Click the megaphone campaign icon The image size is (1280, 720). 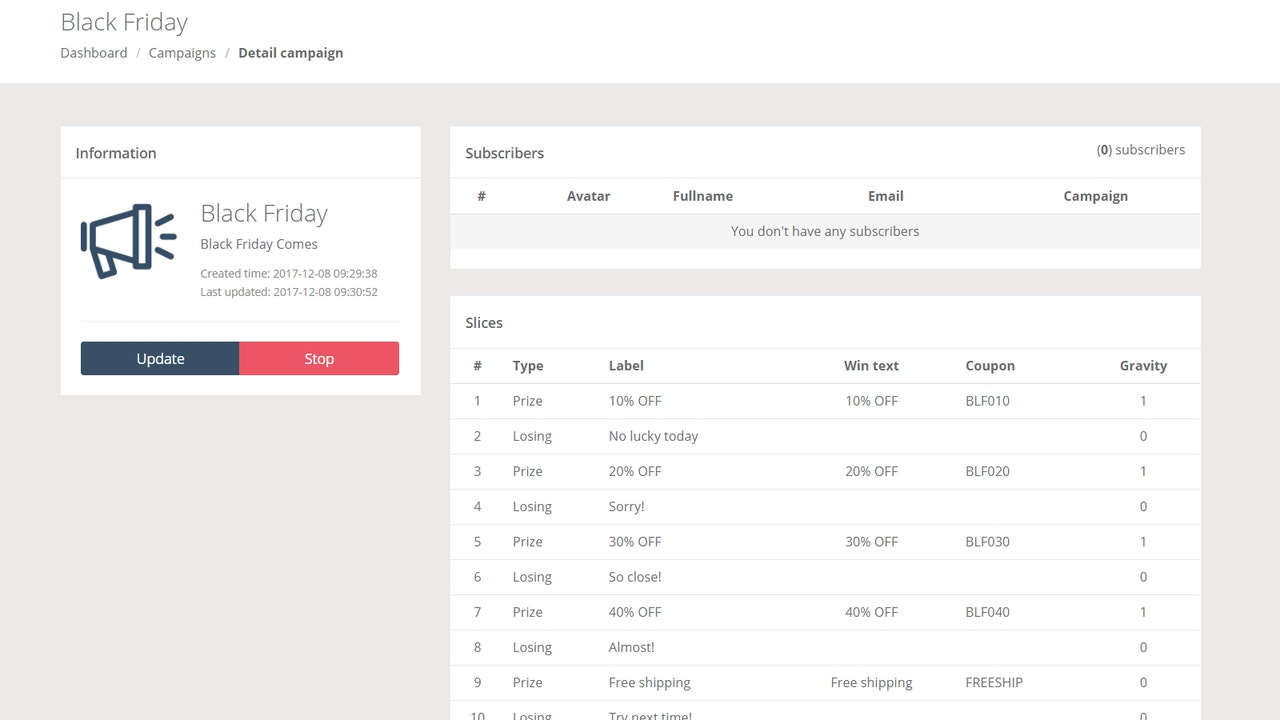[x=128, y=241]
